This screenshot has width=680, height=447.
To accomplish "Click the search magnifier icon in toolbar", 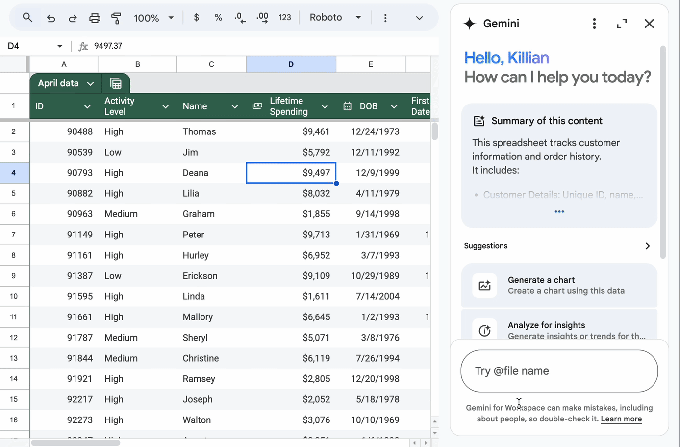I will click(27, 18).
